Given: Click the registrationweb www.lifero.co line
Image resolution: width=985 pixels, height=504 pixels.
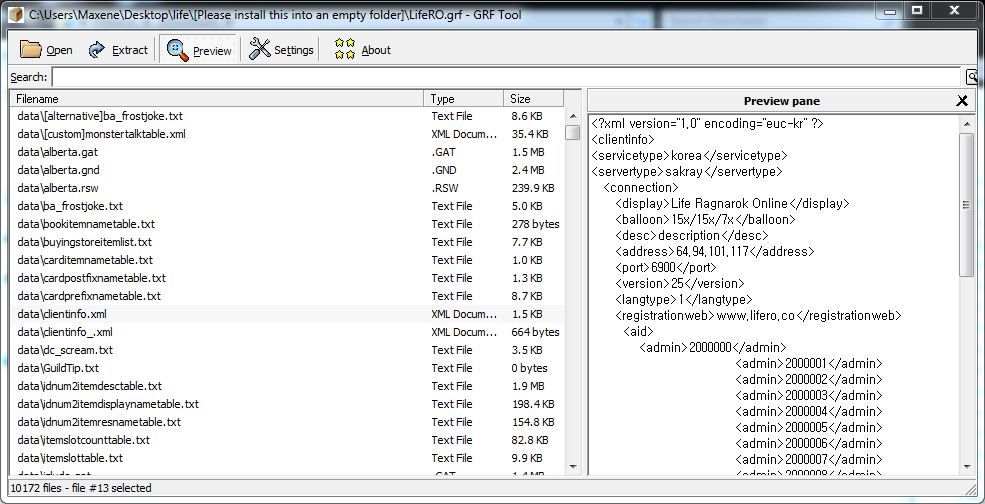Looking at the screenshot, I should coord(758,315).
